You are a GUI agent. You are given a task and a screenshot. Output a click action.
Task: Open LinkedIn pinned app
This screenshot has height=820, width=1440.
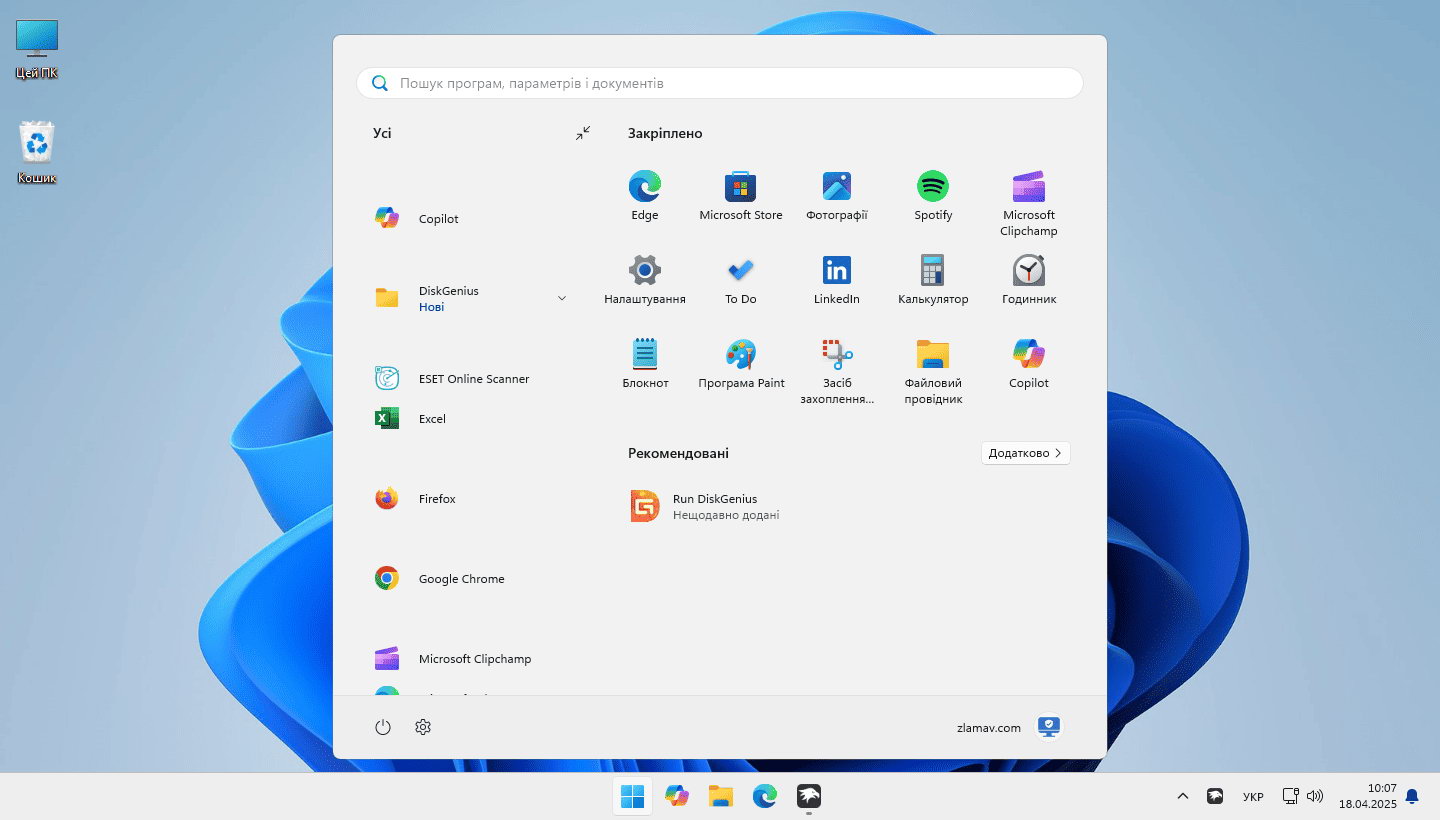(837, 280)
